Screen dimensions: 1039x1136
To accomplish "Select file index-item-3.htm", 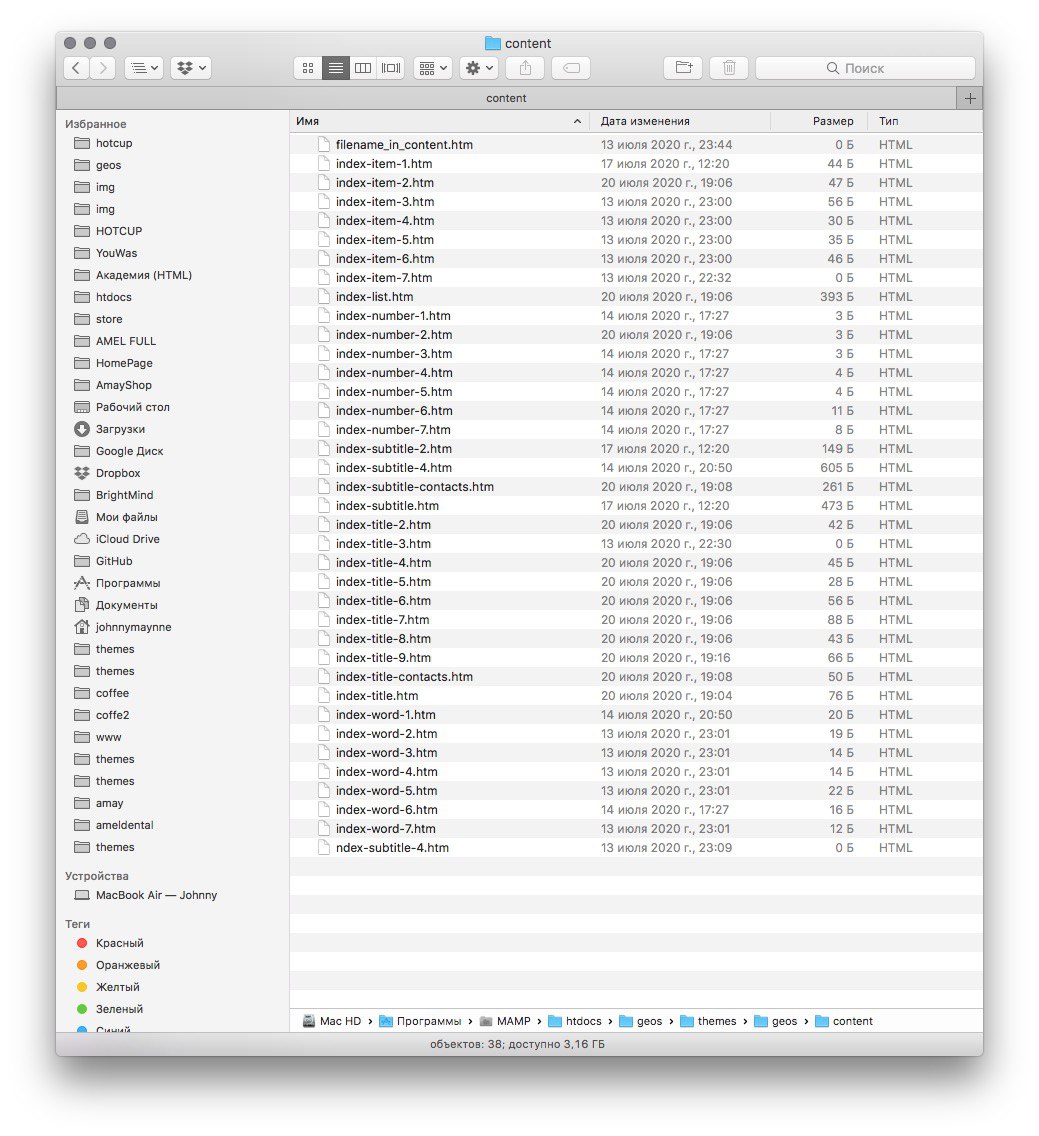I will 636,202.
